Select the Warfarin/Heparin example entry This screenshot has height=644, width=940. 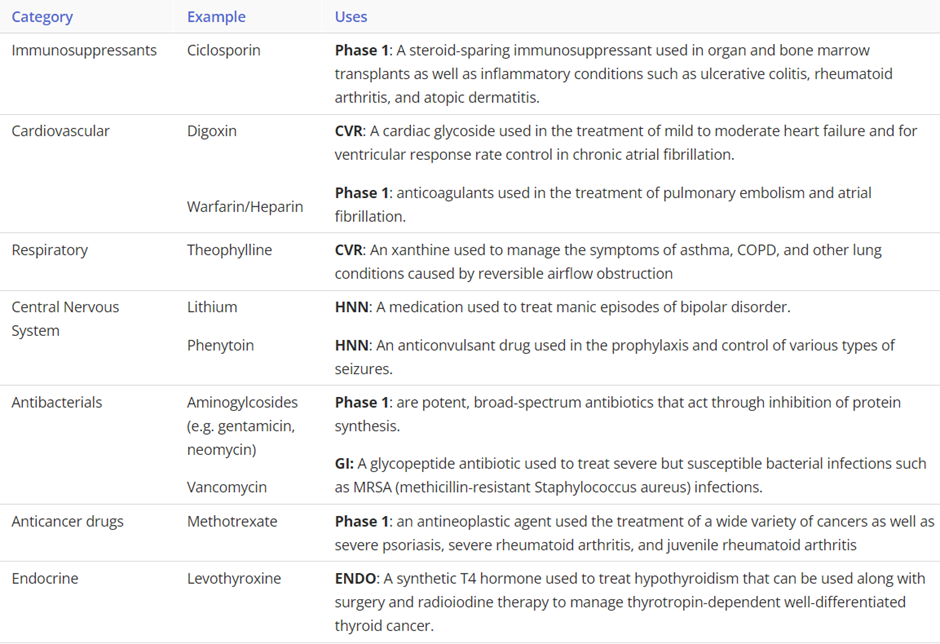click(x=245, y=207)
